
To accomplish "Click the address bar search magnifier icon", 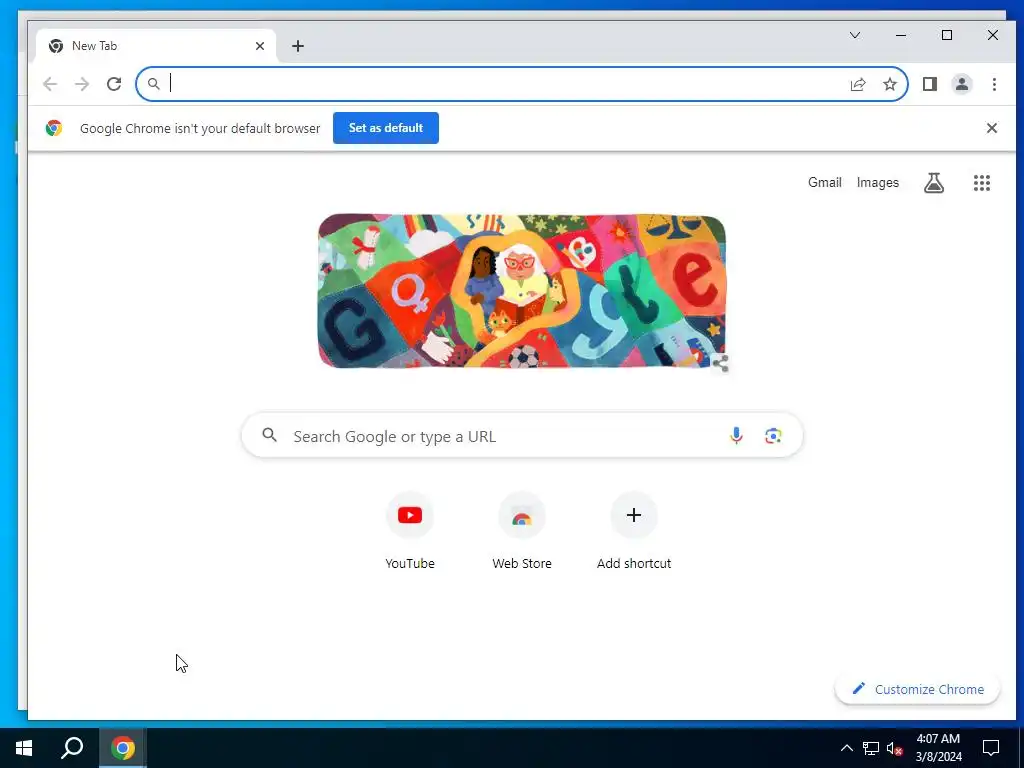I will pos(153,84).
